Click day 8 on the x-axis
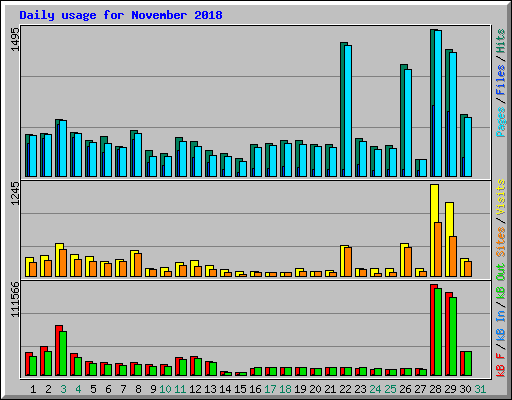This screenshot has width=512, height=400. [138, 389]
